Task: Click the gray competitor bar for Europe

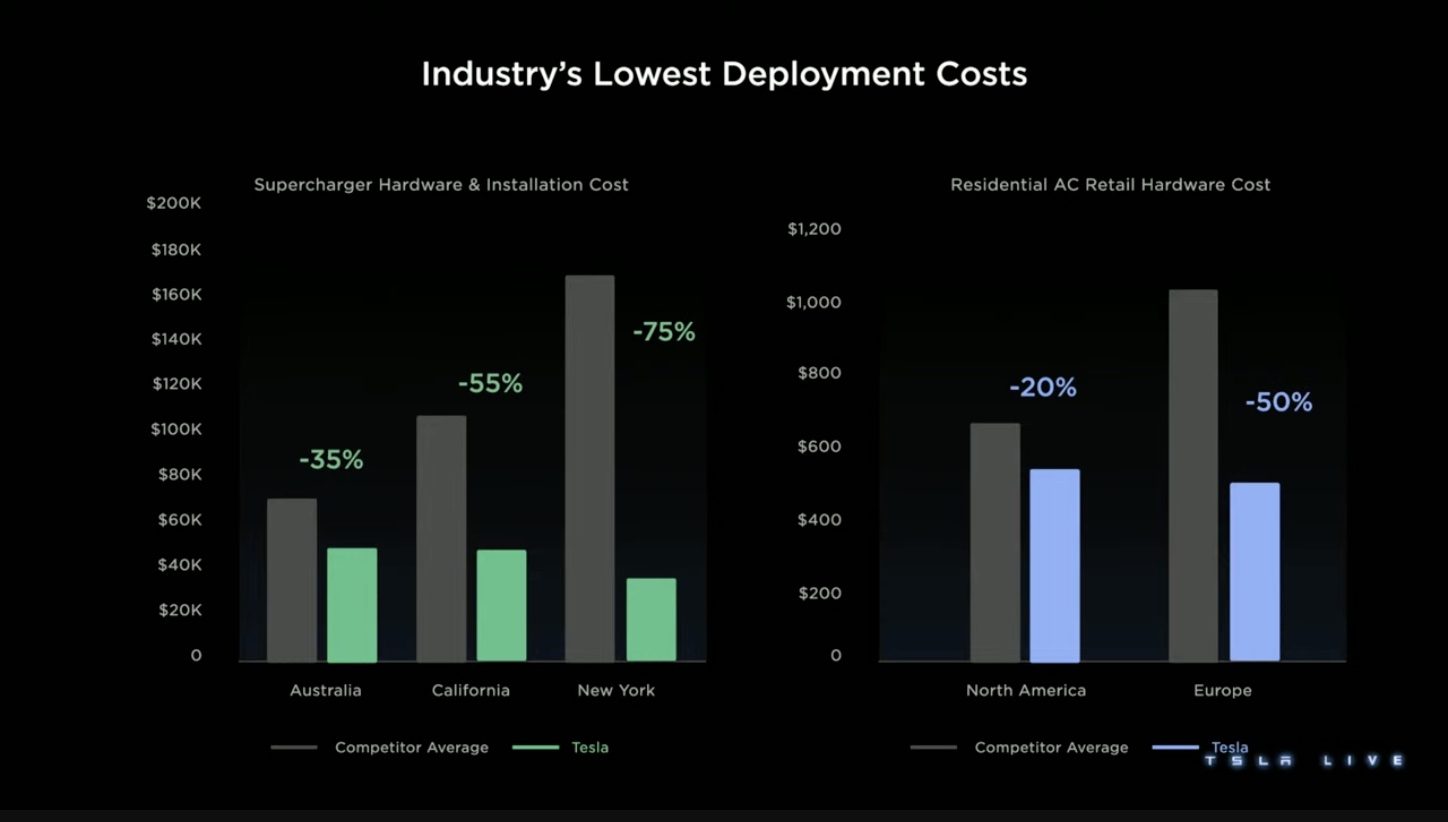Action: 1194,476
